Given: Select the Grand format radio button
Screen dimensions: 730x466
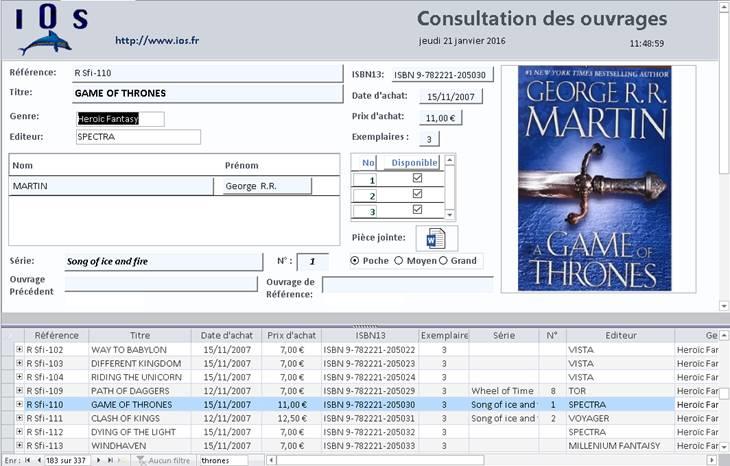Looking at the screenshot, I should pyautogui.click(x=443, y=261).
